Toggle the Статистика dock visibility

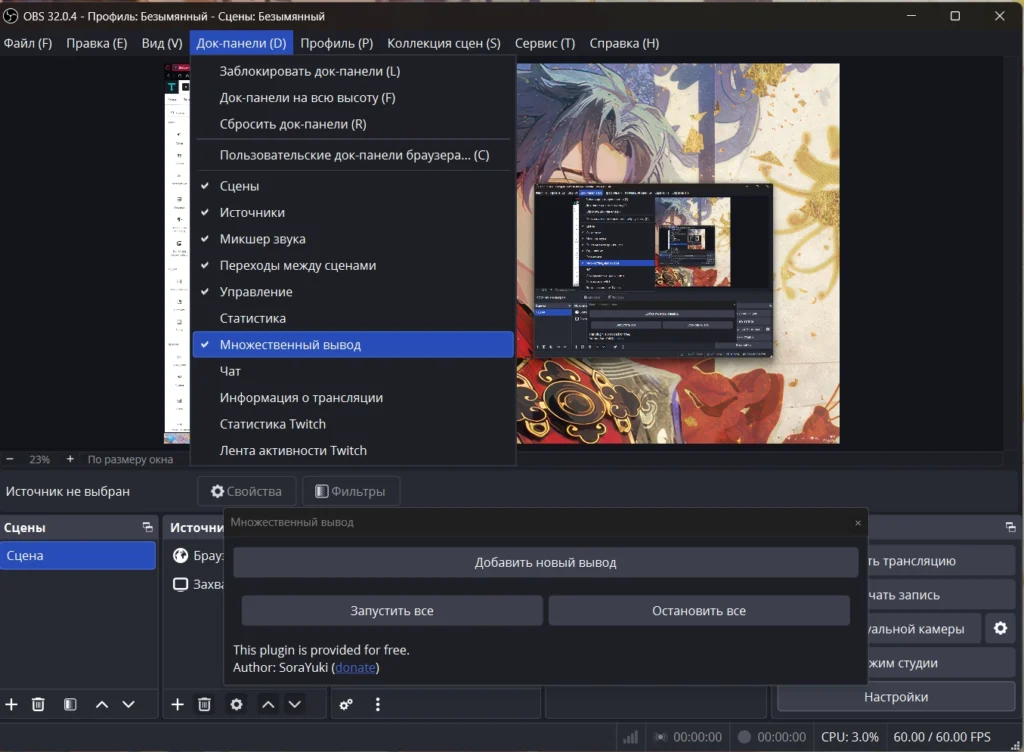click(252, 317)
